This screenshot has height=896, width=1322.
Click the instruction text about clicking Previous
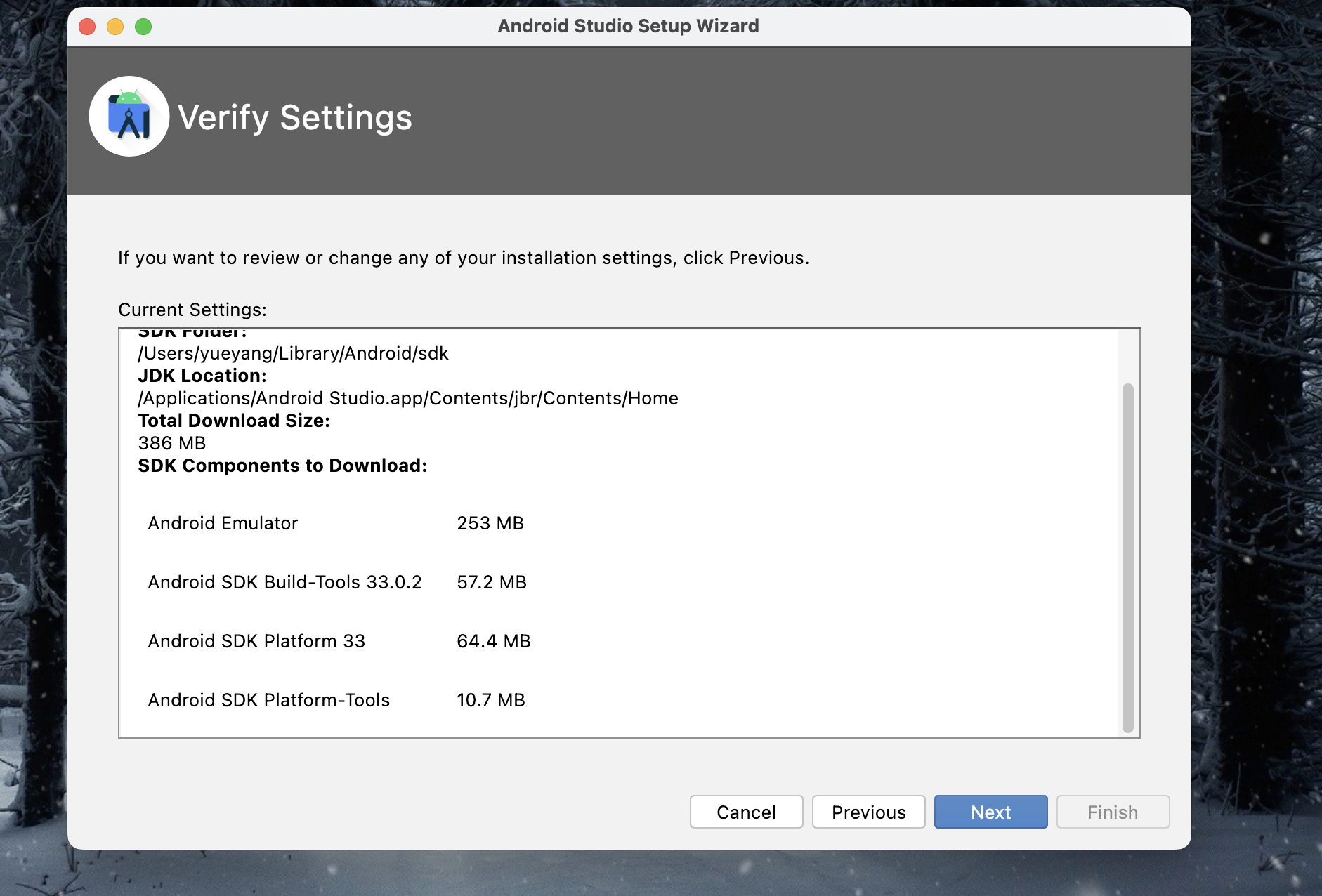pos(464,258)
